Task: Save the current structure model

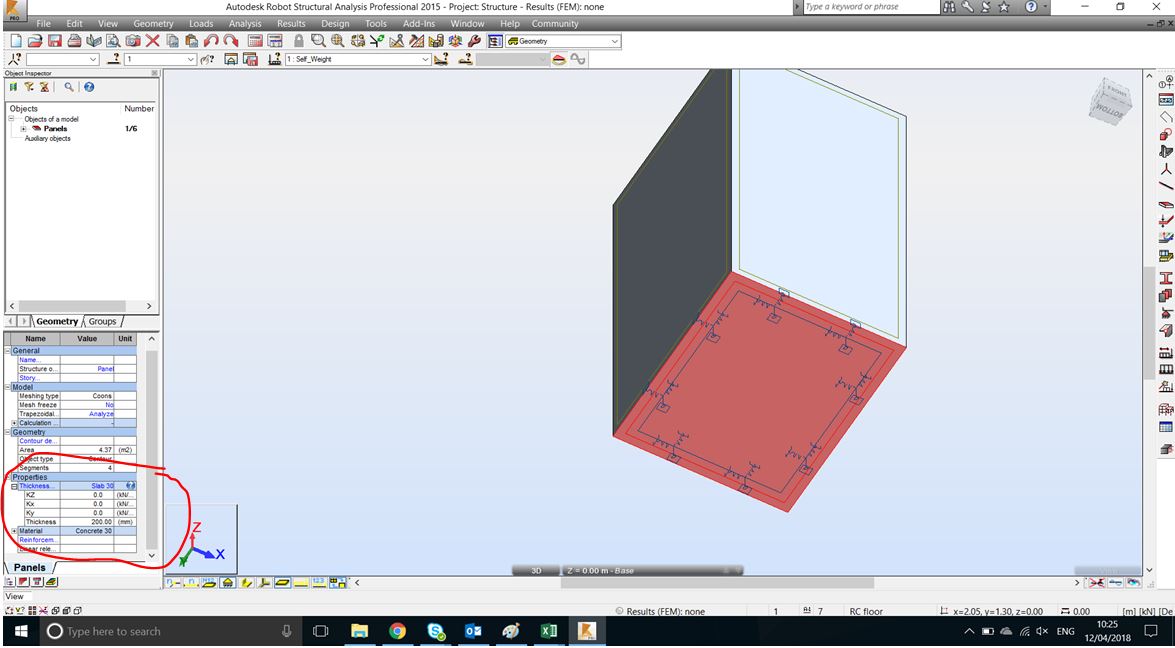Action: click(54, 41)
